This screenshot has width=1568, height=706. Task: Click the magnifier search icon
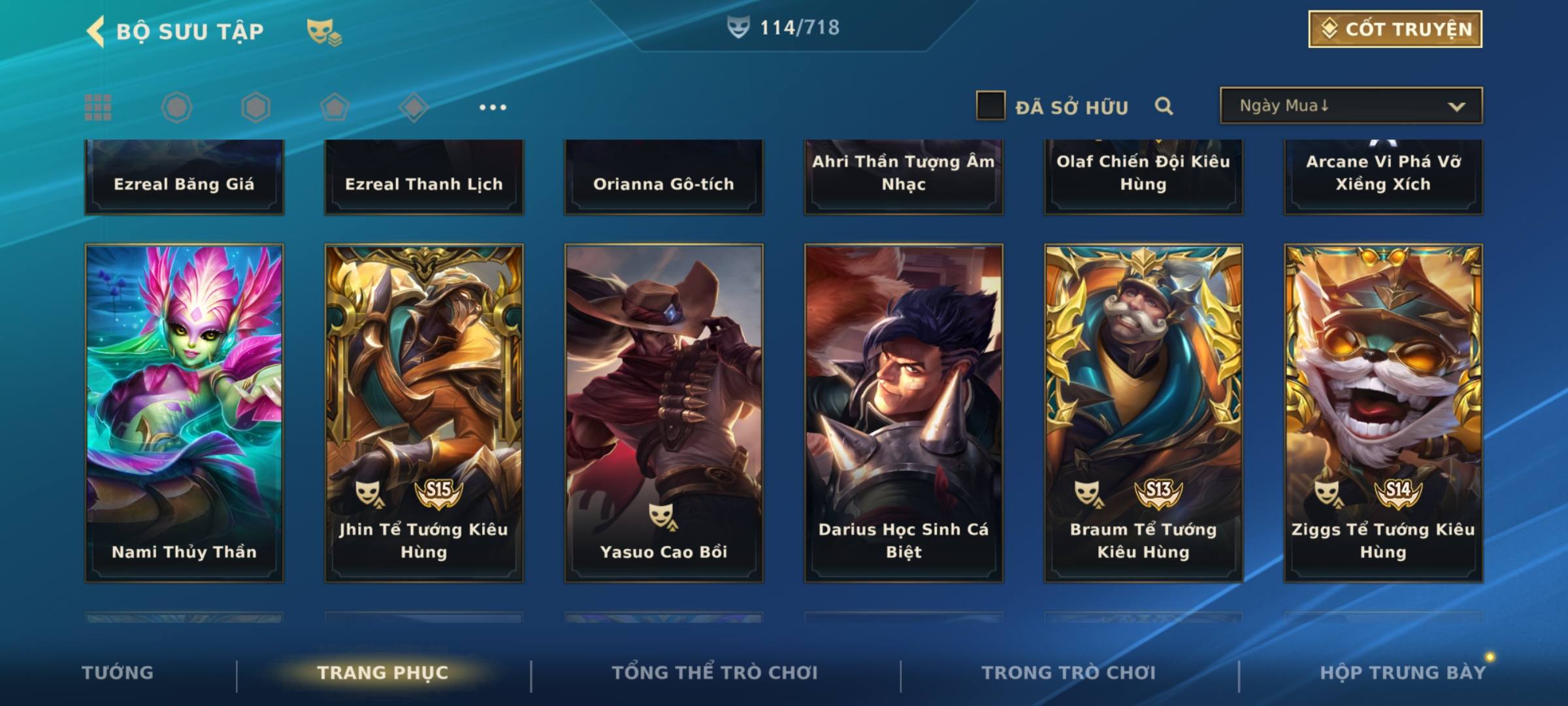[1164, 106]
